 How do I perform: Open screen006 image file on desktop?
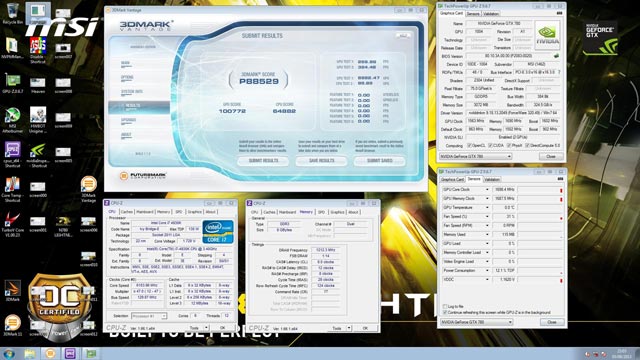click(x=89, y=224)
